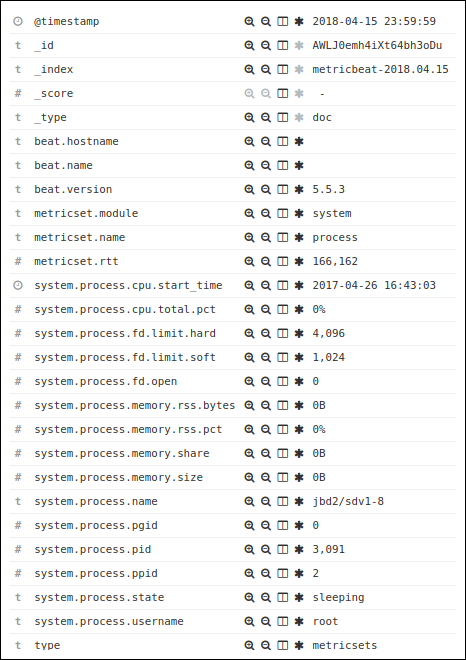Filter out type metricsets value
This screenshot has width=466, height=660.
click(266, 645)
